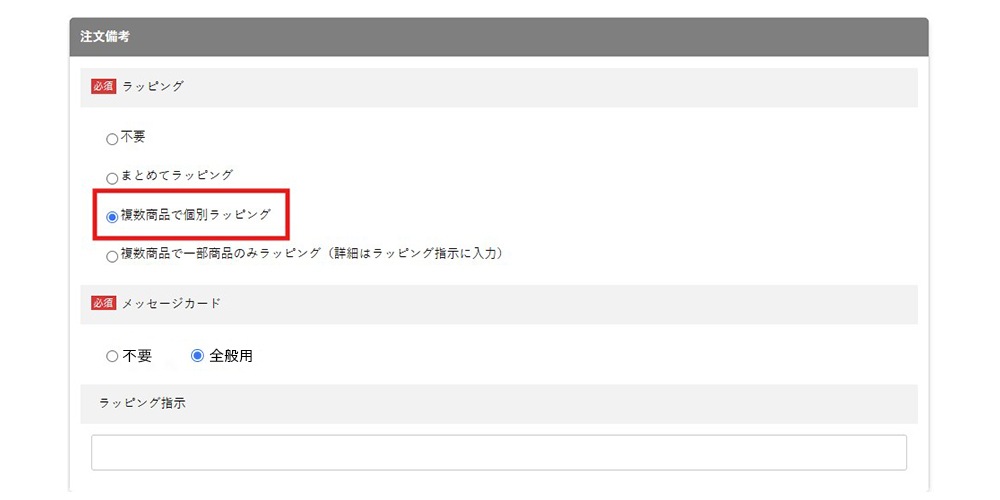Click the 必須 badge beside ラッピング
The width and height of the screenshot is (1000, 500).
click(103, 87)
